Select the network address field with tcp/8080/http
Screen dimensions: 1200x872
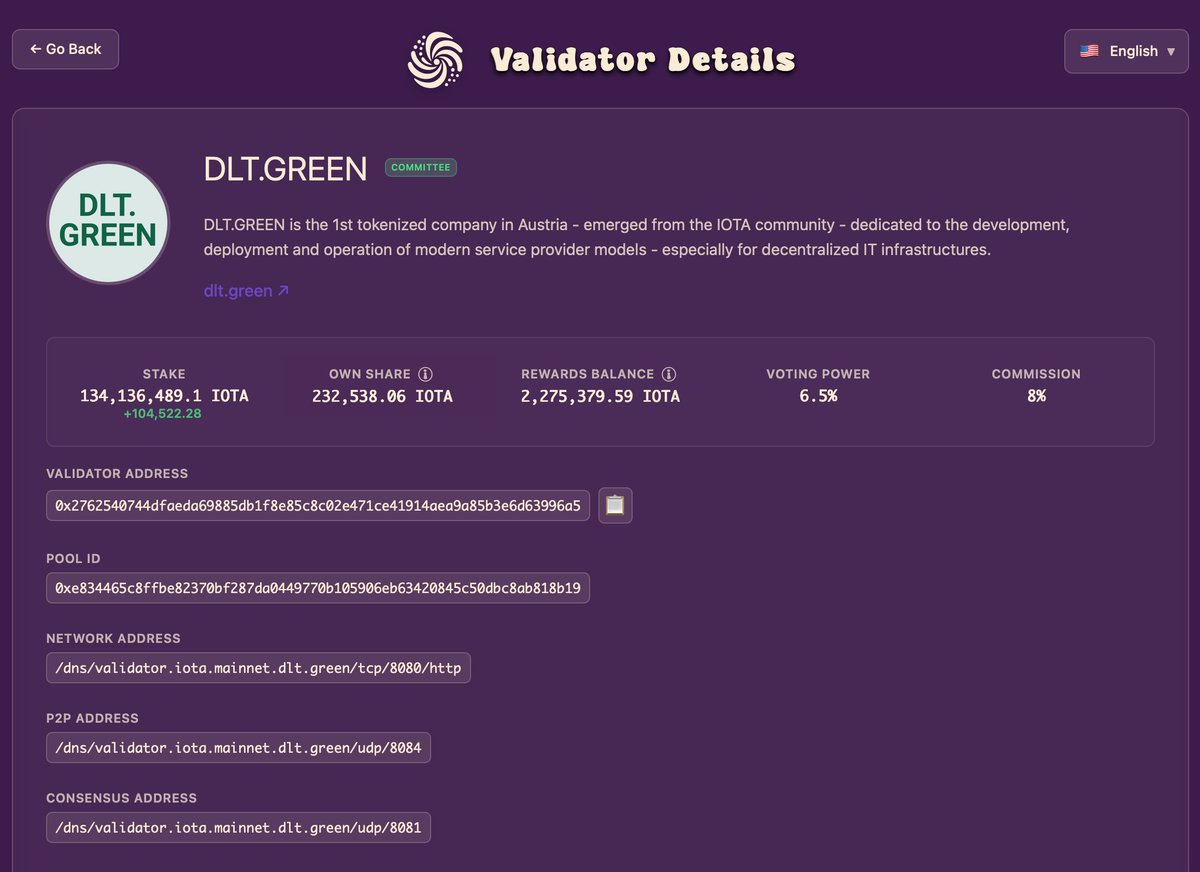258,667
